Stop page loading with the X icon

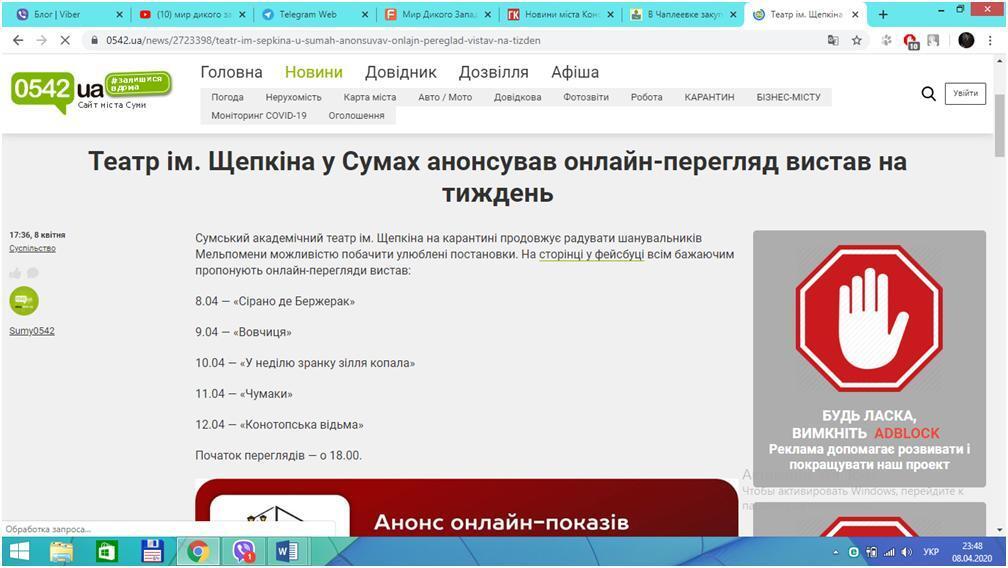tap(65, 40)
